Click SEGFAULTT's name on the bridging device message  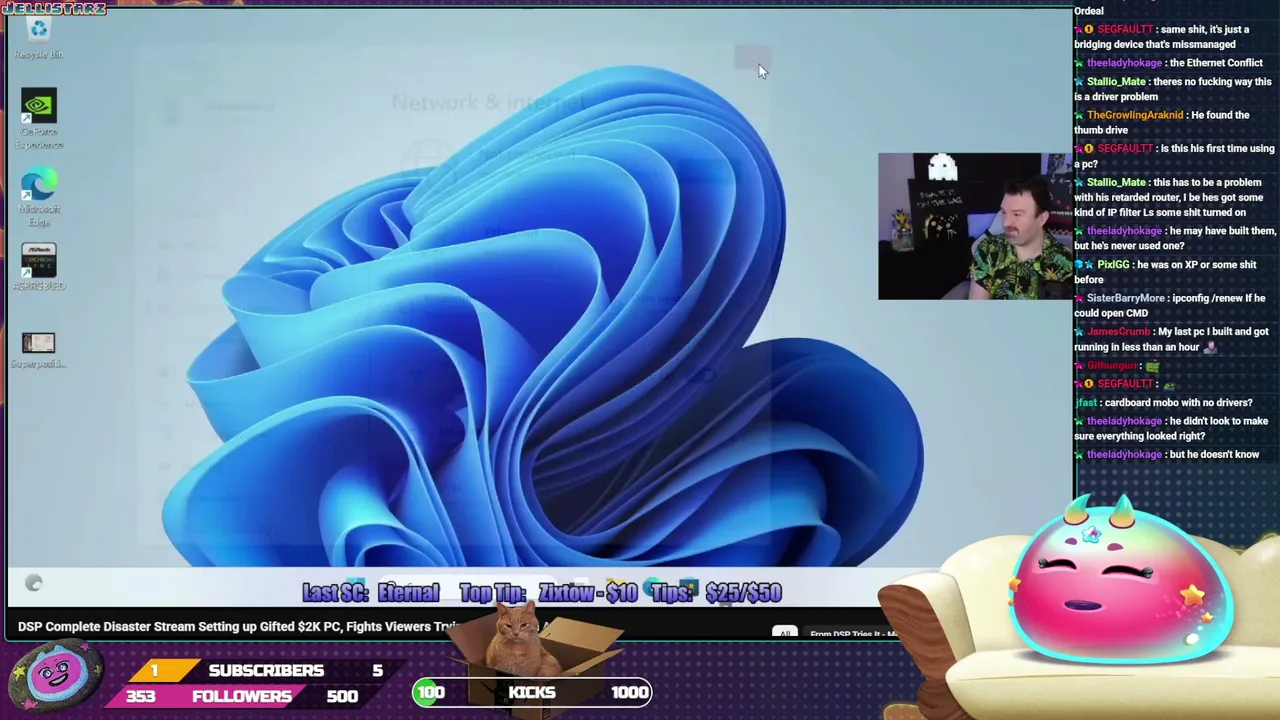(1125, 30)
